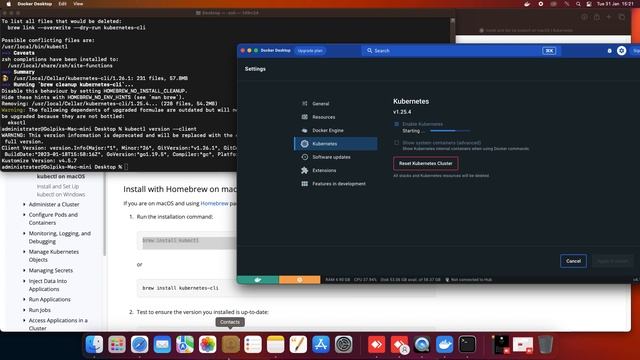Open the Apple menu

pos(8,4)
